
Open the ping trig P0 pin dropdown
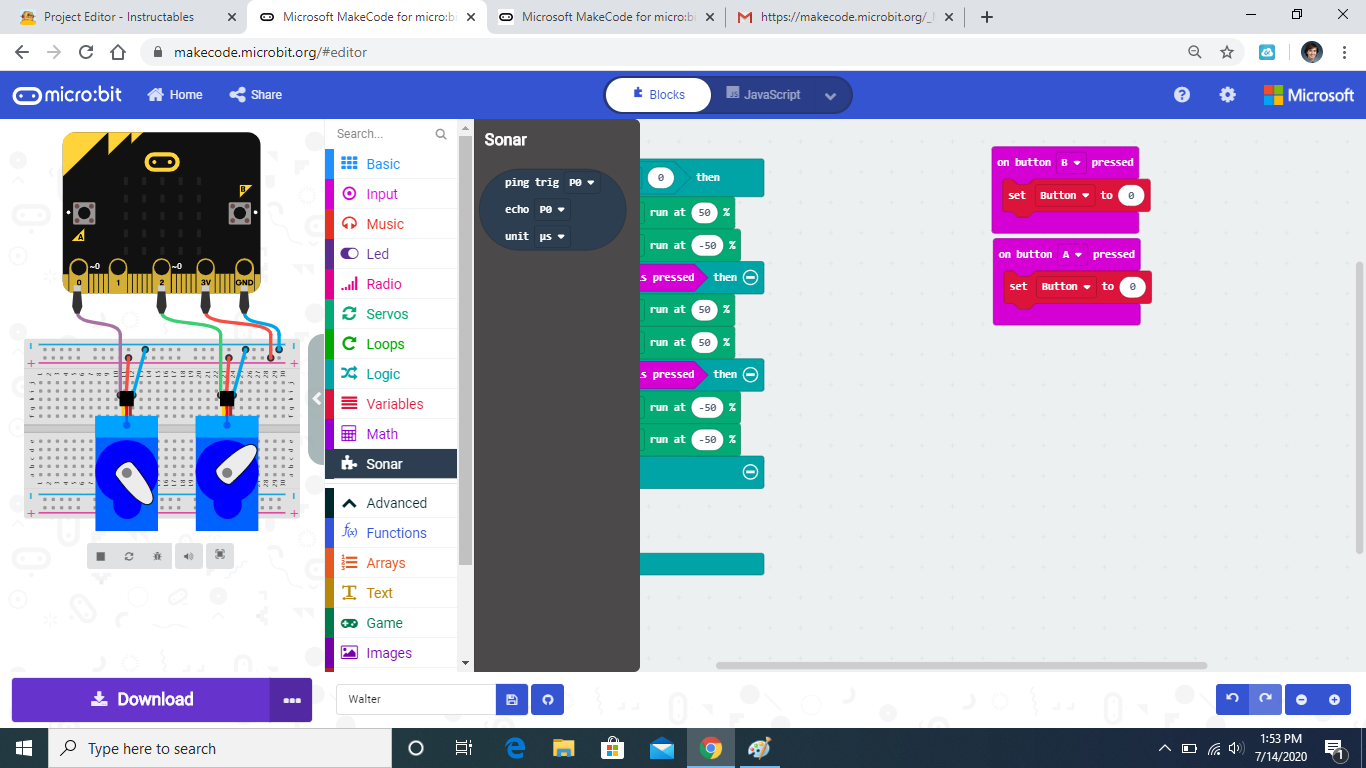pos(581,183)
